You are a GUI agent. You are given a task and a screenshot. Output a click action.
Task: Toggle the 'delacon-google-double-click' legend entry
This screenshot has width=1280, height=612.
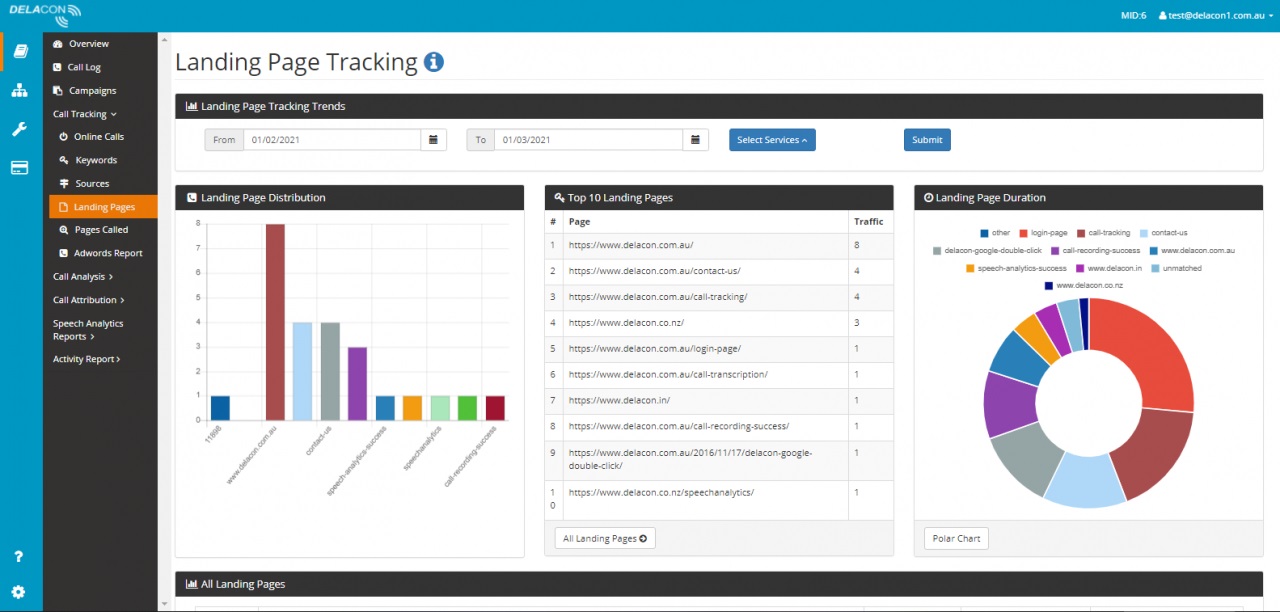(x=986, y=251)
